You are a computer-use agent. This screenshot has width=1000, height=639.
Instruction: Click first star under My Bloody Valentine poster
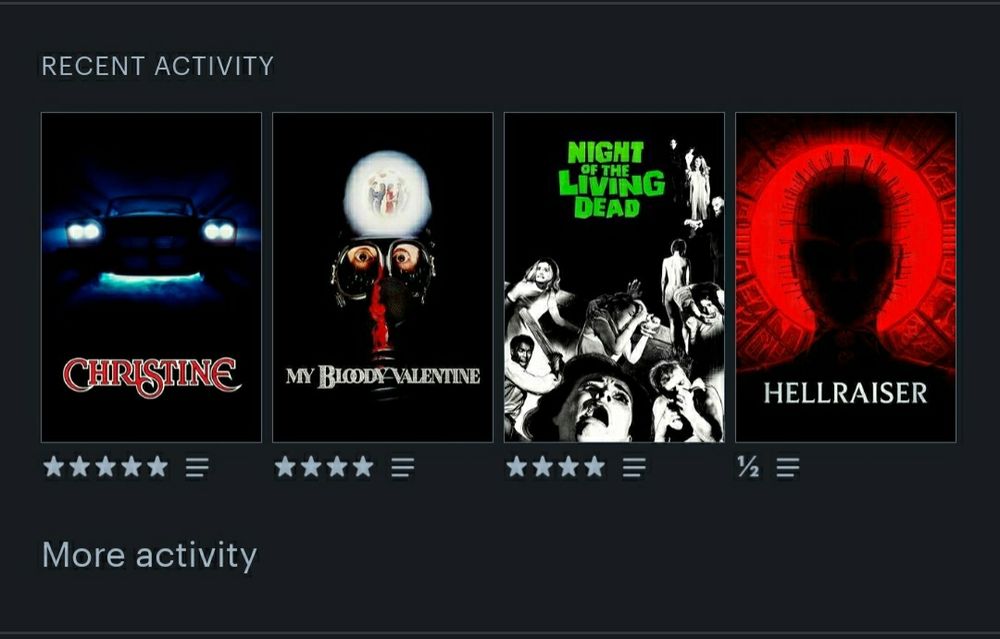(x=285, y=467)
